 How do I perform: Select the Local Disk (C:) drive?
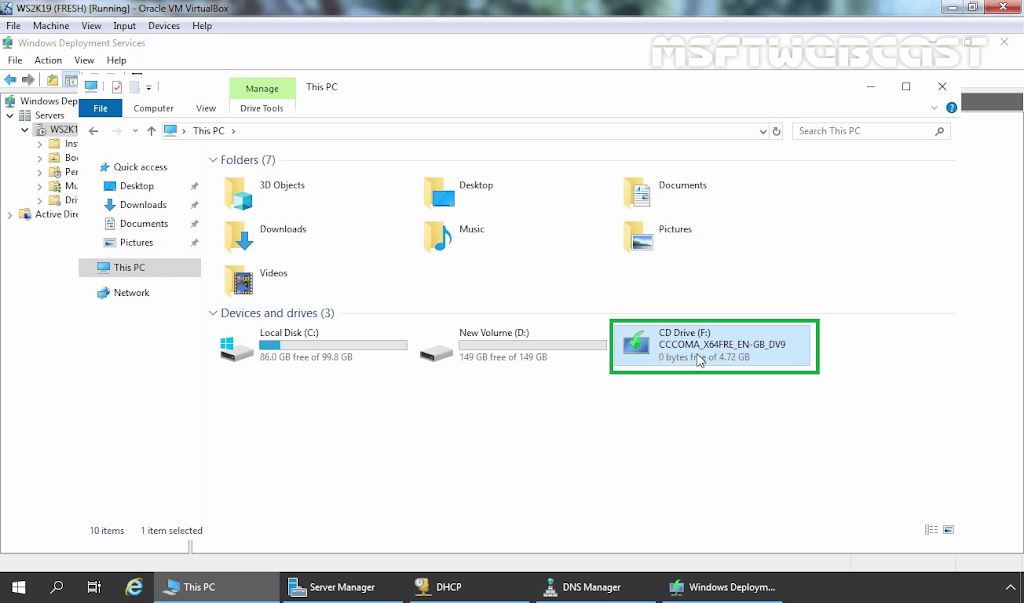(x=314, y=345)
